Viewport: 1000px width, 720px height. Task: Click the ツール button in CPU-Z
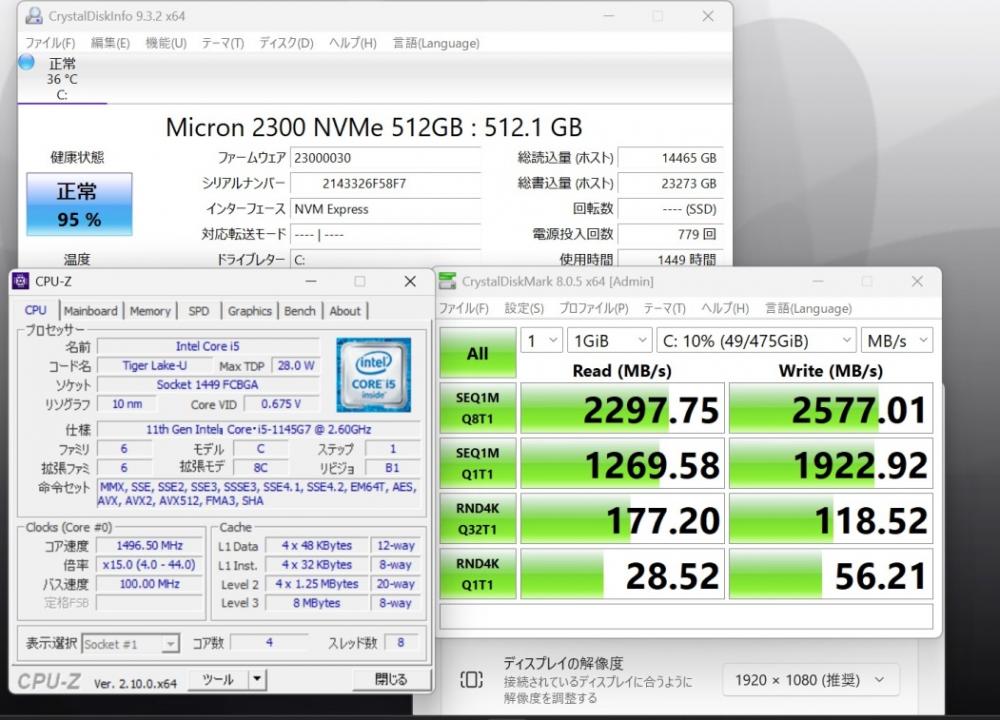click(218, 679)
